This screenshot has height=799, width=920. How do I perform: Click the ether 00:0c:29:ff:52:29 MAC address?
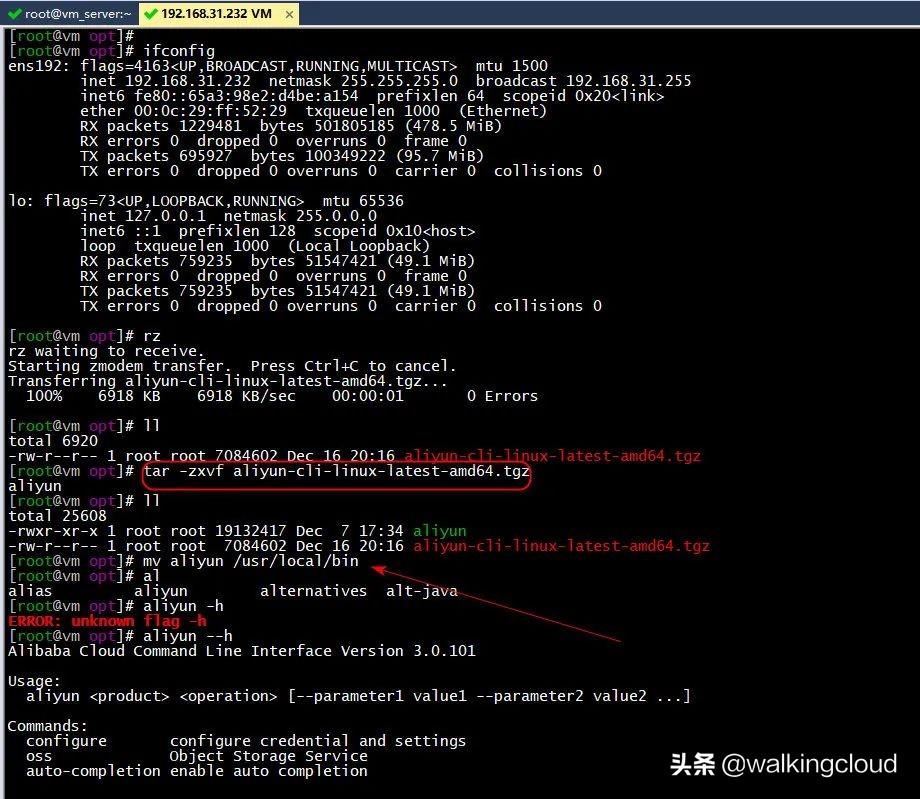pos(184,111)
